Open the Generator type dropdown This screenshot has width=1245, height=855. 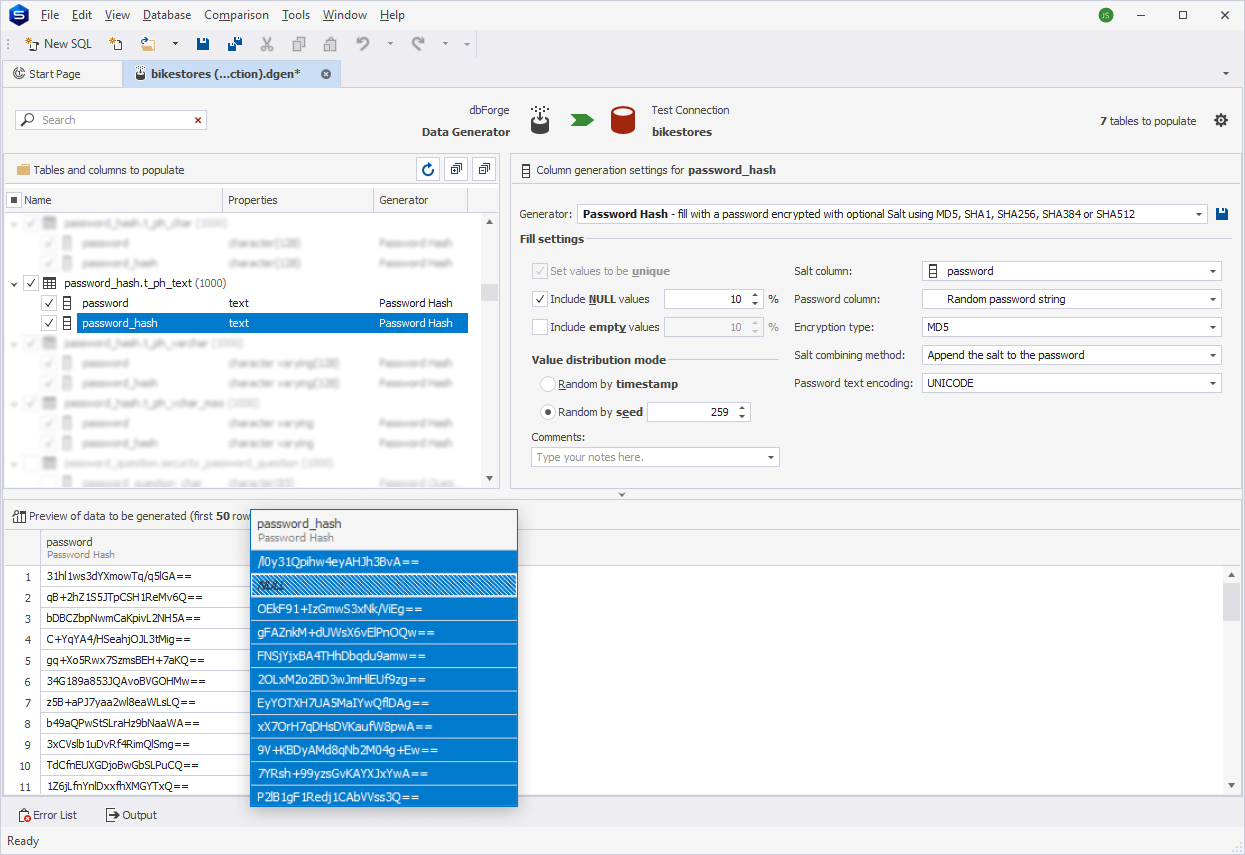tap(1200, 214)
